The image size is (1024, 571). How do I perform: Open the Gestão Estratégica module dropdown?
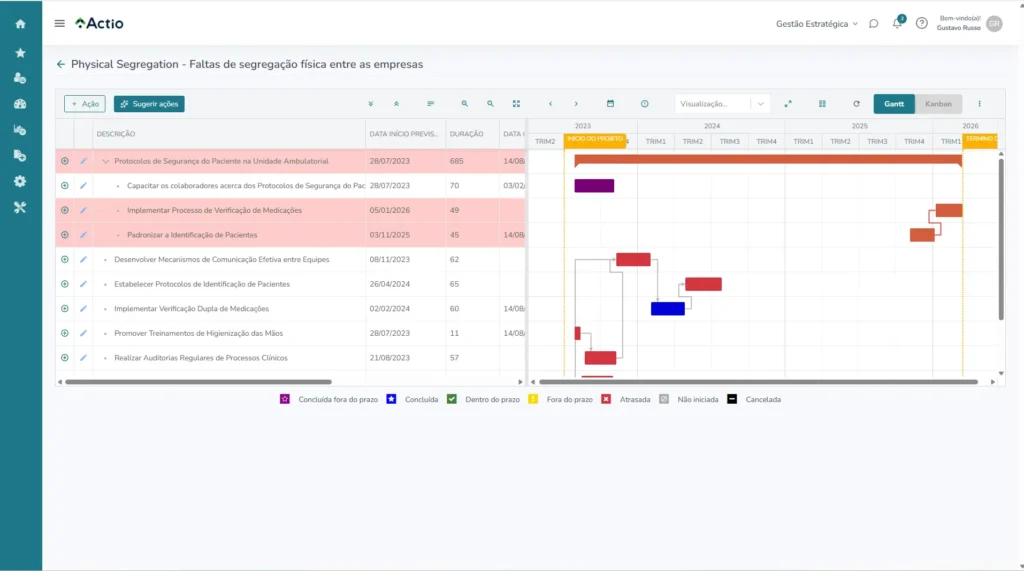point(816,23)
